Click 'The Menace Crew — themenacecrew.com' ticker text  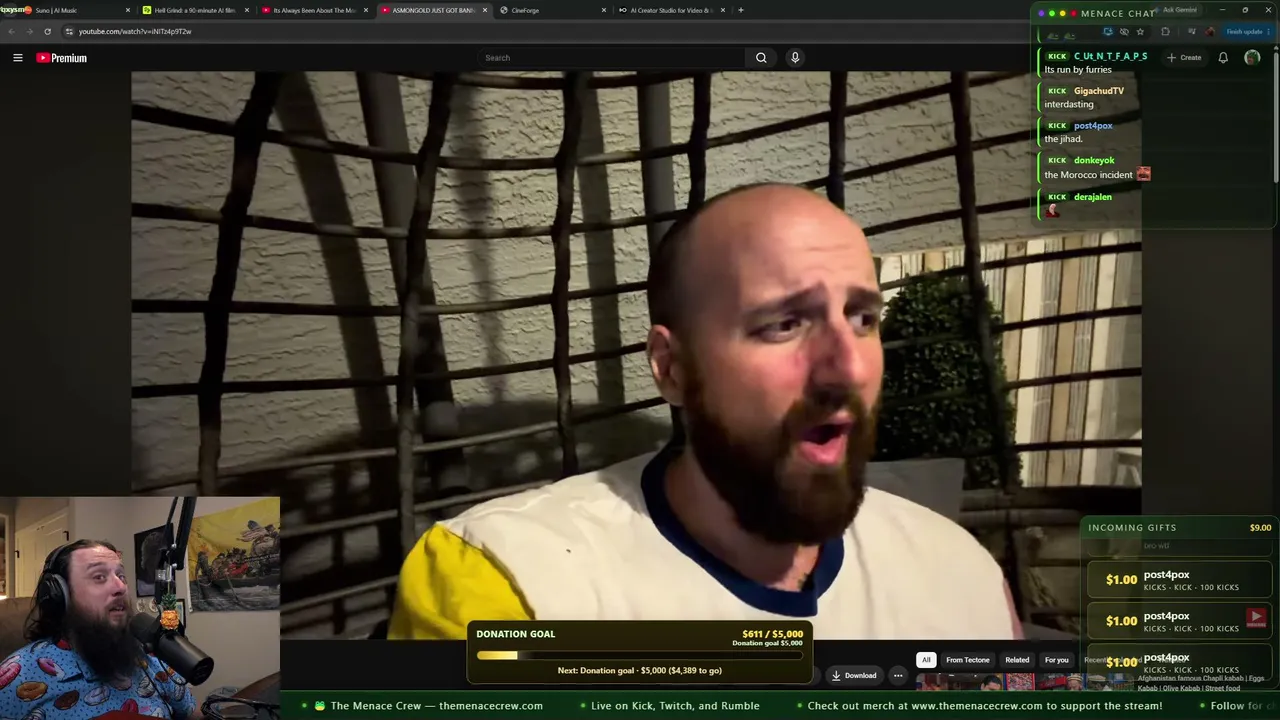[x=436, y=706]
